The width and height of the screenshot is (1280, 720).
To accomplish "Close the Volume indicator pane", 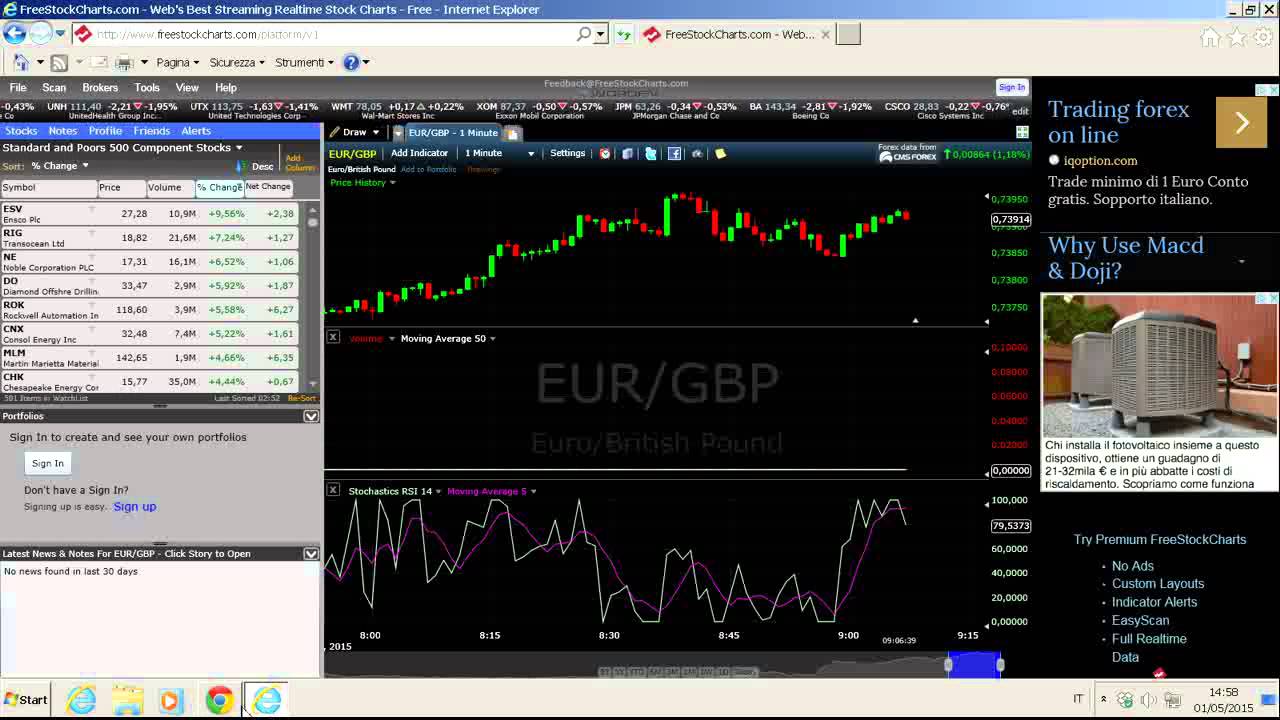I will (333, 338).
